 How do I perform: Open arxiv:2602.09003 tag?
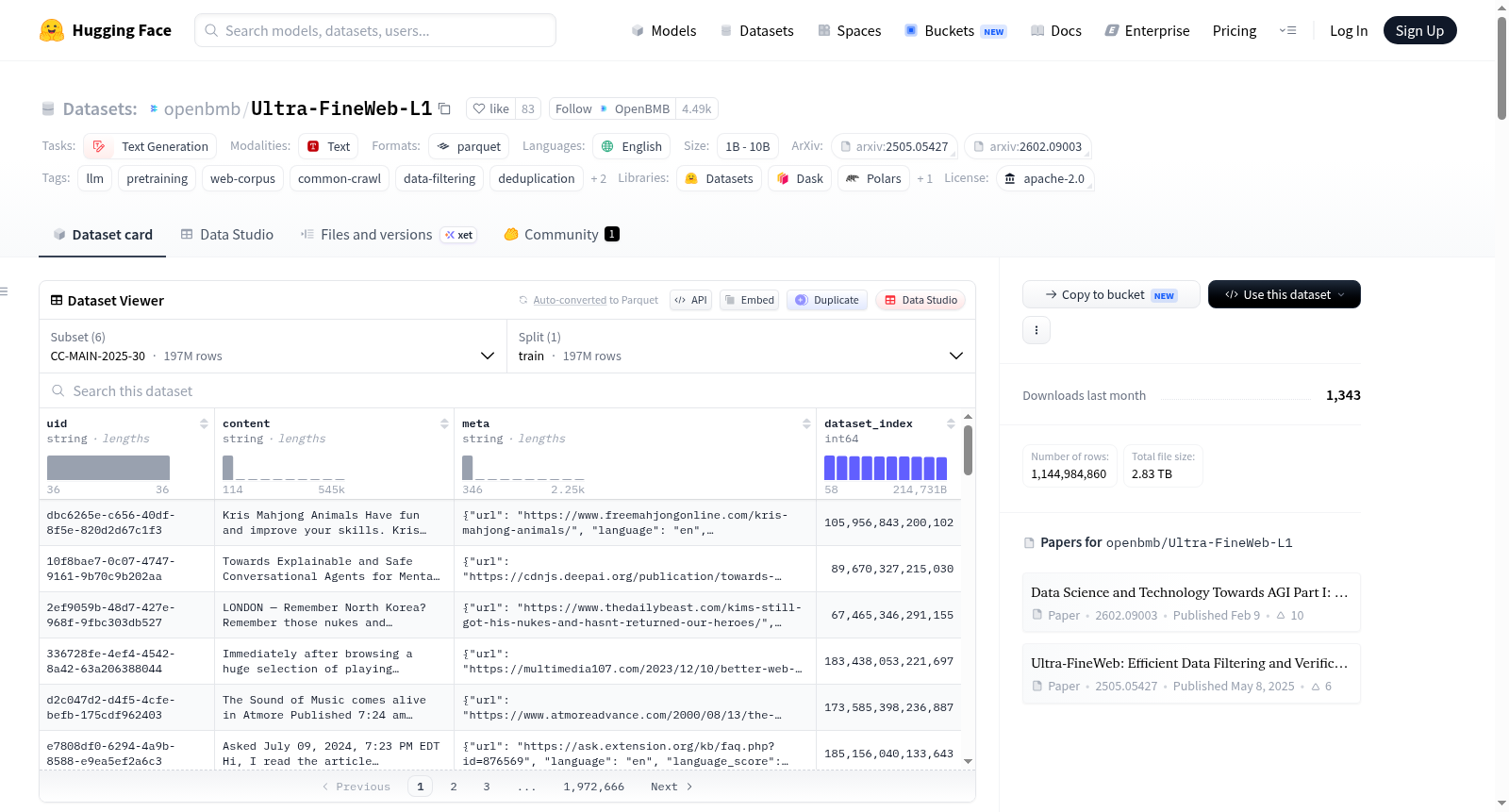click(1028, 146)
